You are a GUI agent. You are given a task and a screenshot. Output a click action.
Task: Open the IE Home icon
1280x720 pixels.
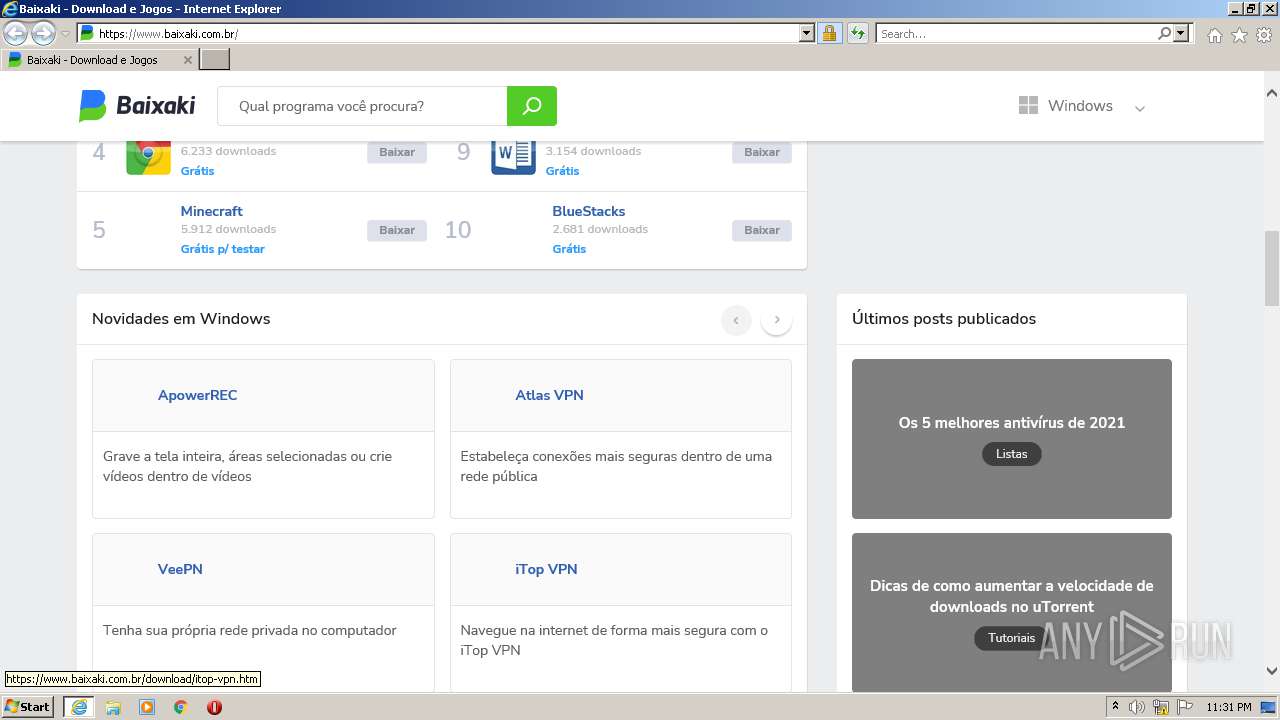point(1214,35)
